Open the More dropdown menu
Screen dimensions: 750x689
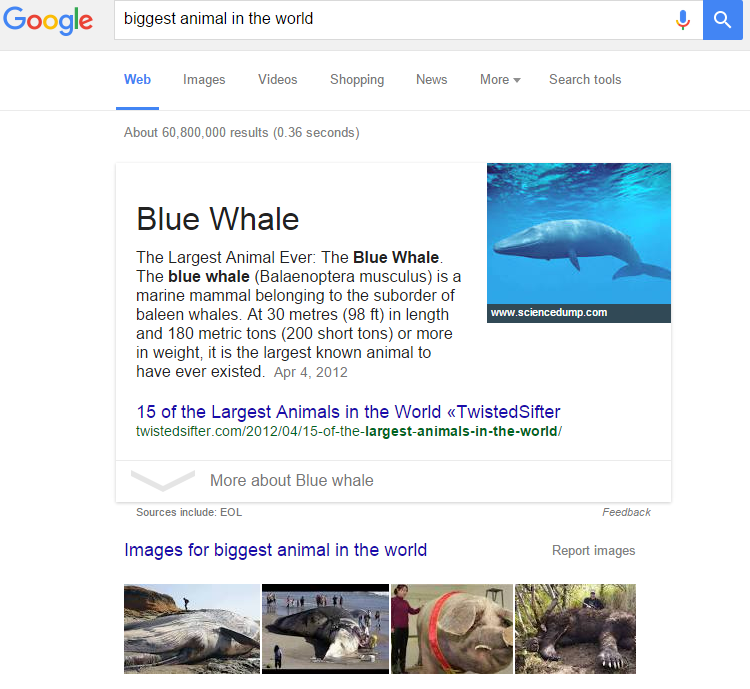pos(500,79)
